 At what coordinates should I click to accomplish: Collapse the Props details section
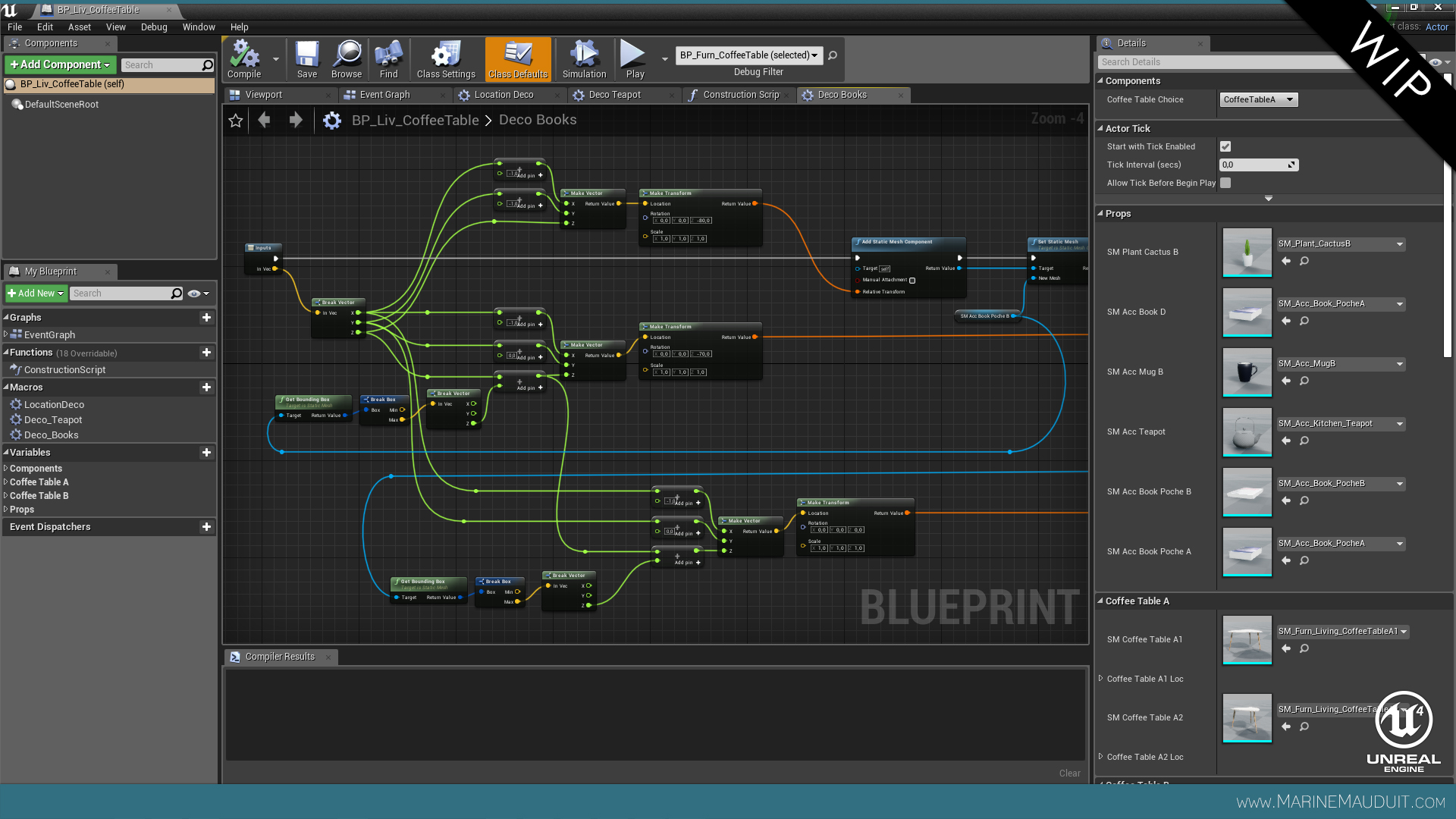pyautogui.click(x=1100, y=214)
